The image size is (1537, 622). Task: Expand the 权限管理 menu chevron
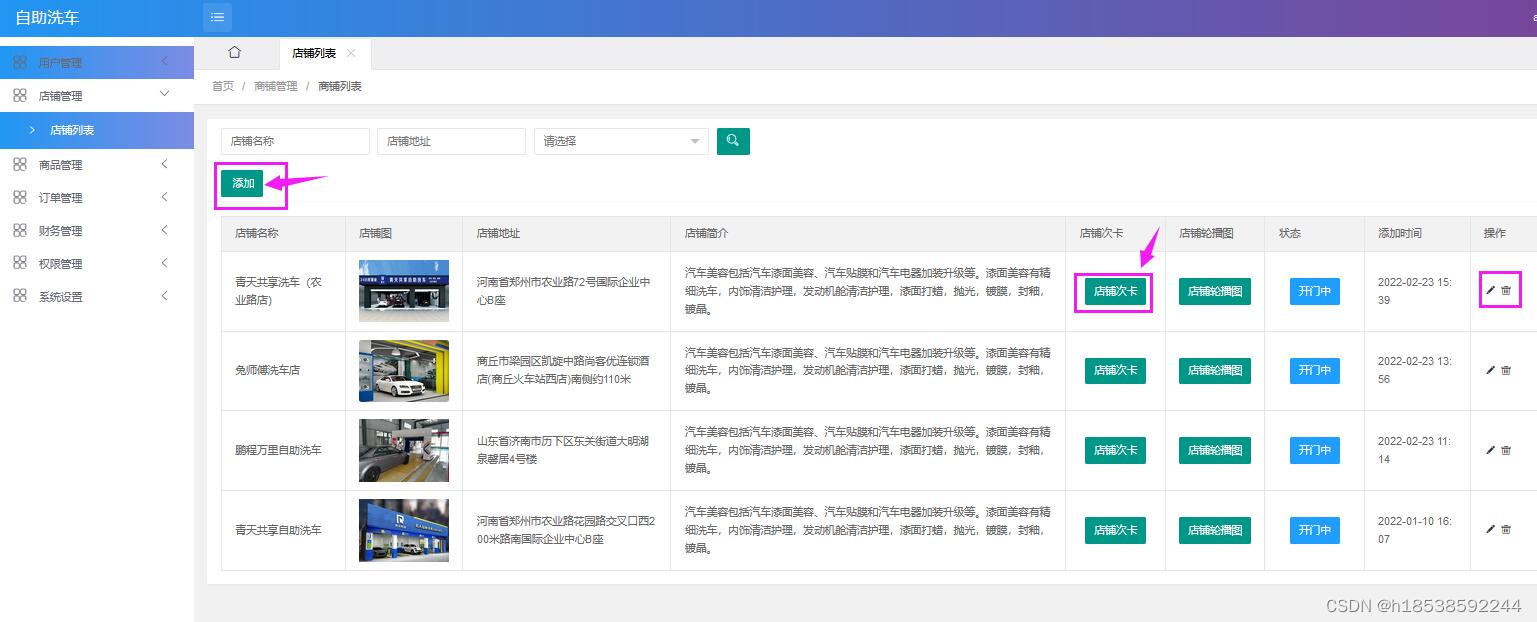tap(165, 263)
